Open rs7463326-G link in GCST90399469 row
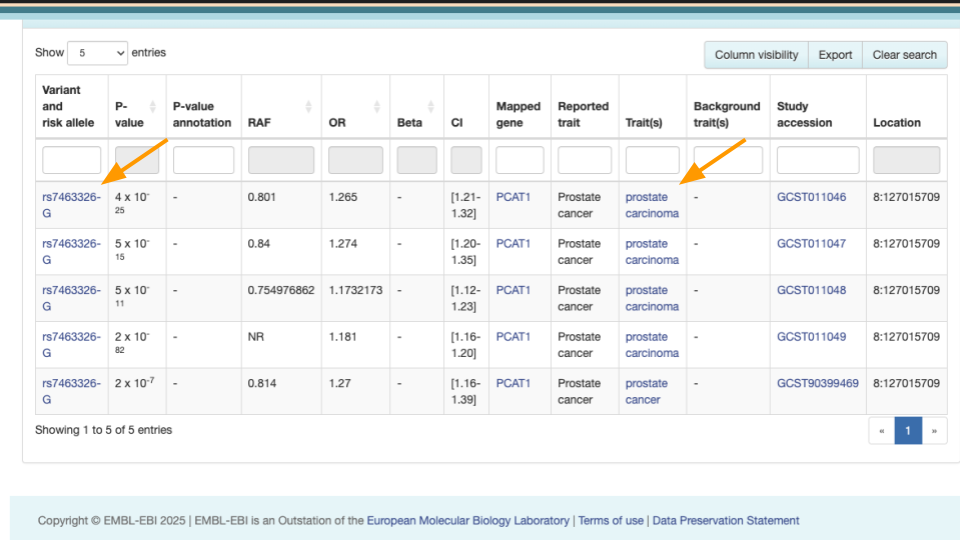 71,391
